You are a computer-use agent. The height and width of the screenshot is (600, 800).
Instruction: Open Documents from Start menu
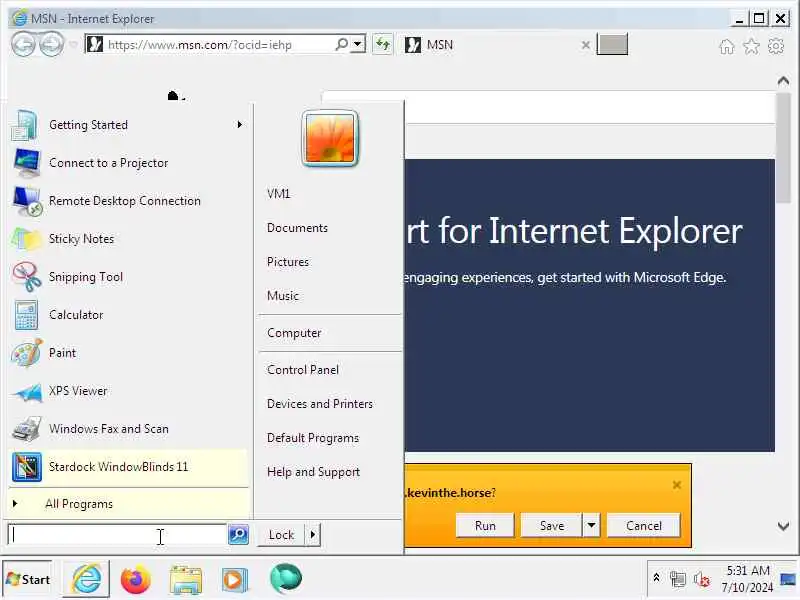click(x=297, y=228)
